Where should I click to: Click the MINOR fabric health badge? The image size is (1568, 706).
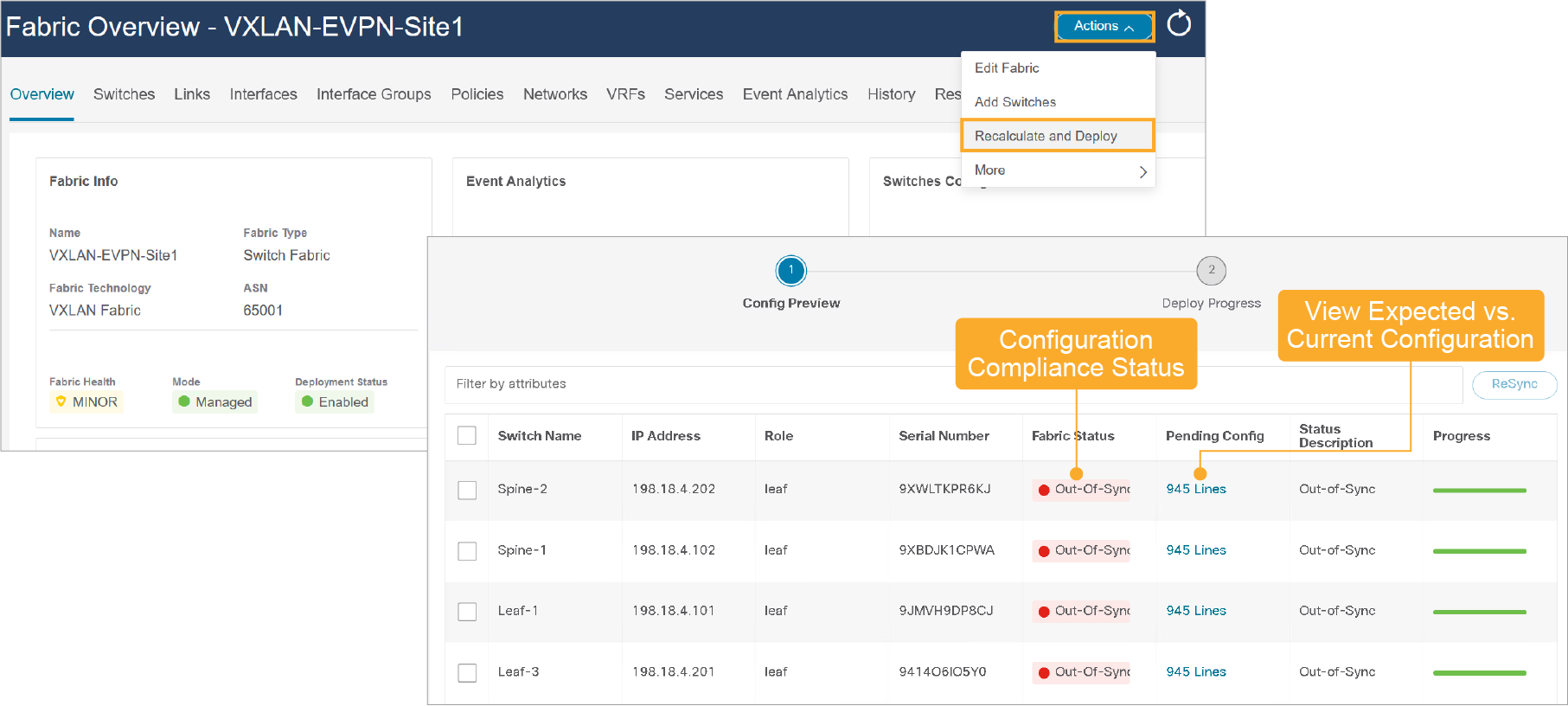[x=86, y=401]
